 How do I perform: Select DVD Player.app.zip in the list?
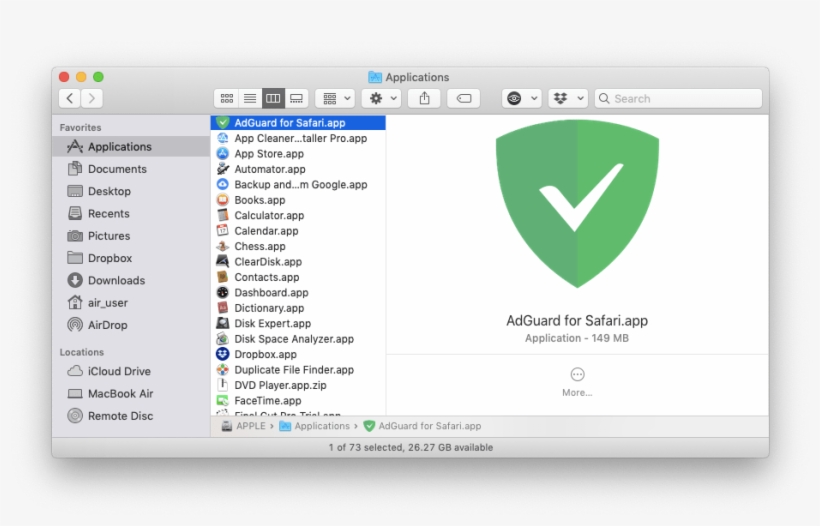(x=298, y=385)
